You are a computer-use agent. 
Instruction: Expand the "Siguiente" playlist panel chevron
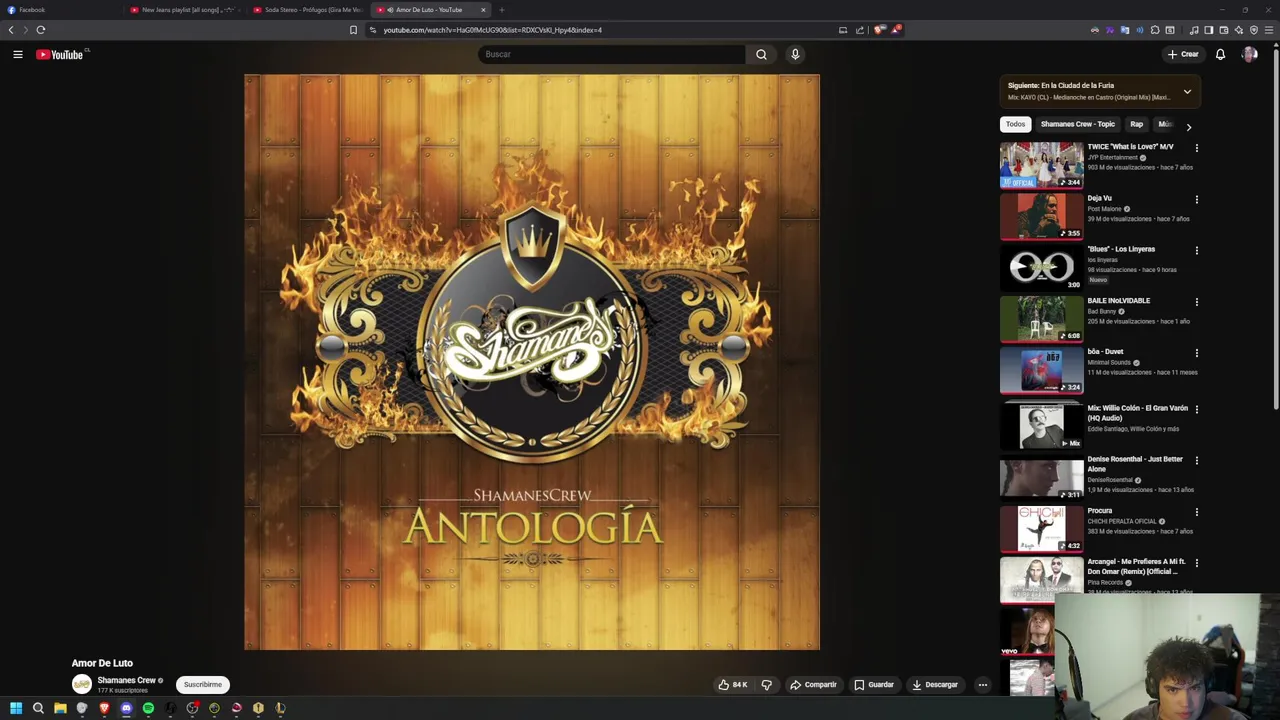pyautogui.click(x=1187, y=92)
